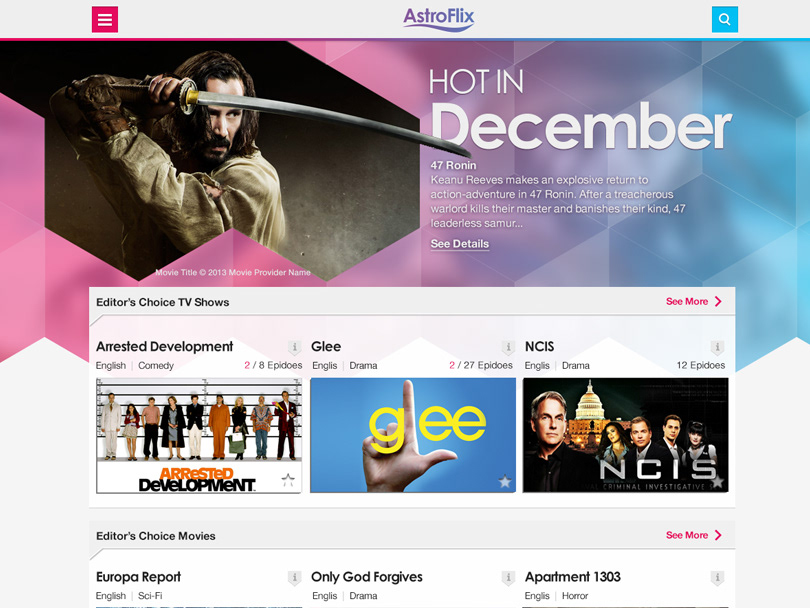Image resolution: width=810 pixels, height=608 pixels.
Task: Open info icon for Arrested Development
Action: pos(294,347)
